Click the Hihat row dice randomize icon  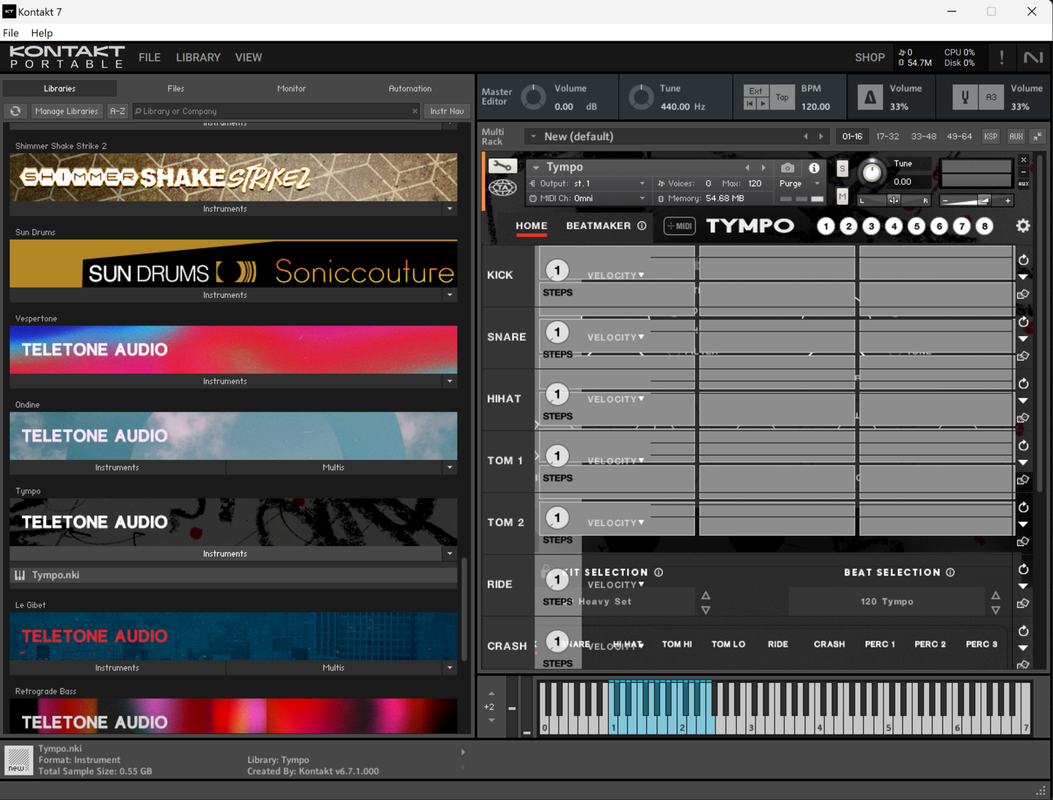[1023, 418]
